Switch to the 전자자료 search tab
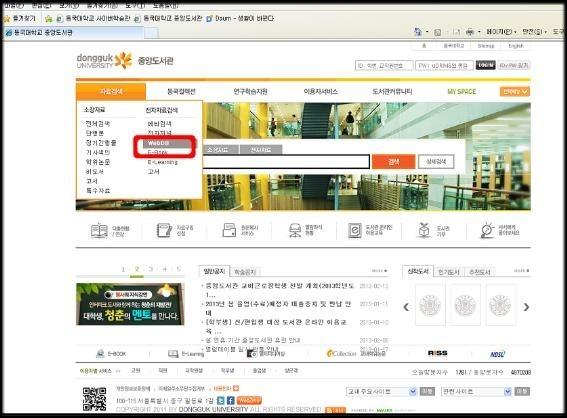Viewport: 567px width, 418px height. 261,149
